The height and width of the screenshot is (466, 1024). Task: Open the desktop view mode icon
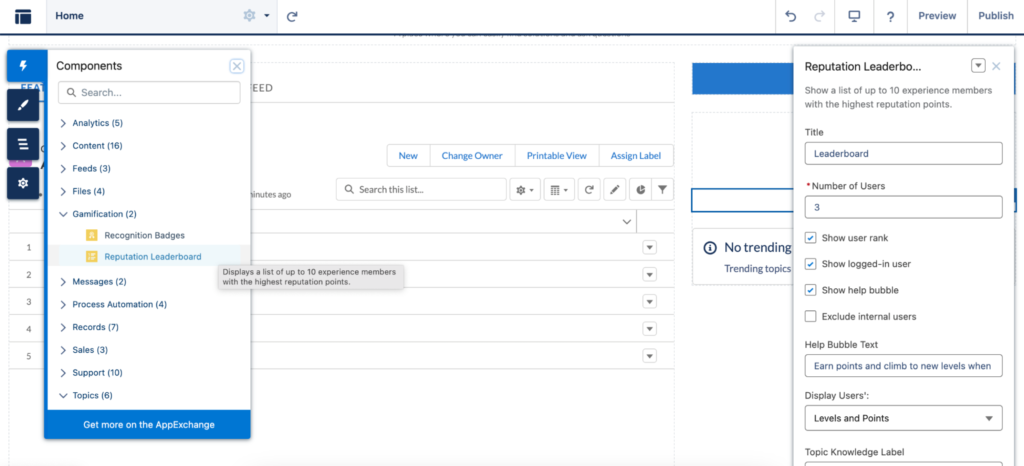pos(854,16)
